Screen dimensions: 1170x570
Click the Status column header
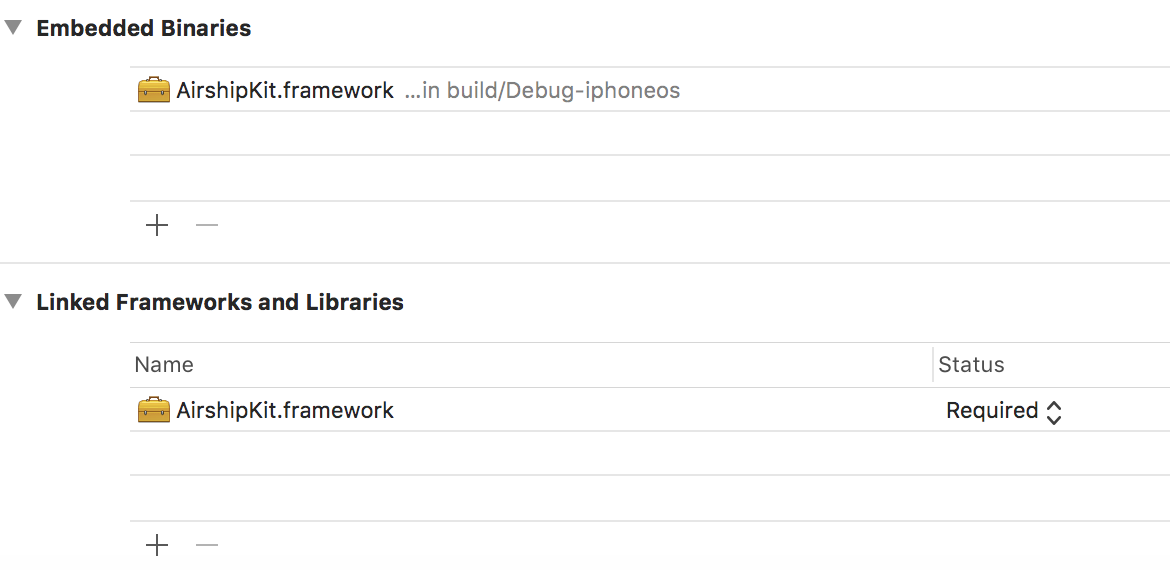971,365
